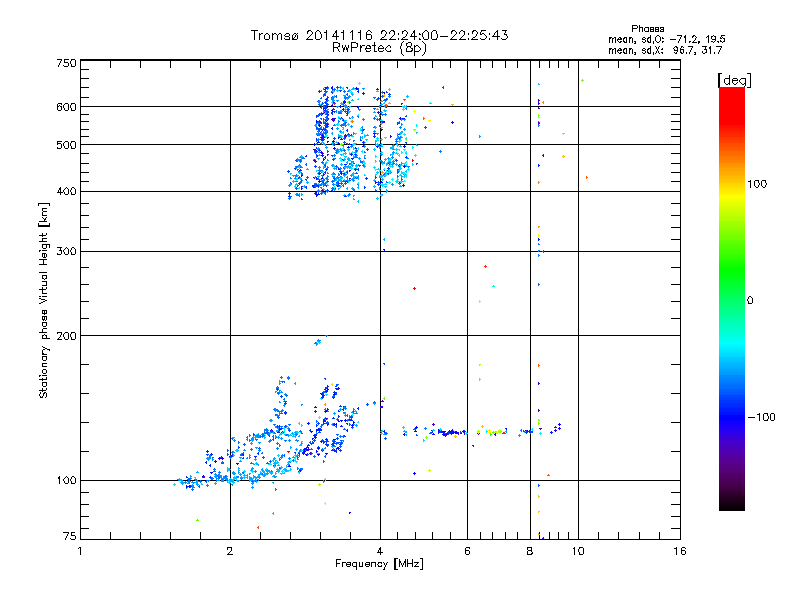Click the plot title 'Tromsø 20141116 22:24:00-22:25:43'
Image resolution: width=800 pixels, height=600 pixels.
point(379,35)
